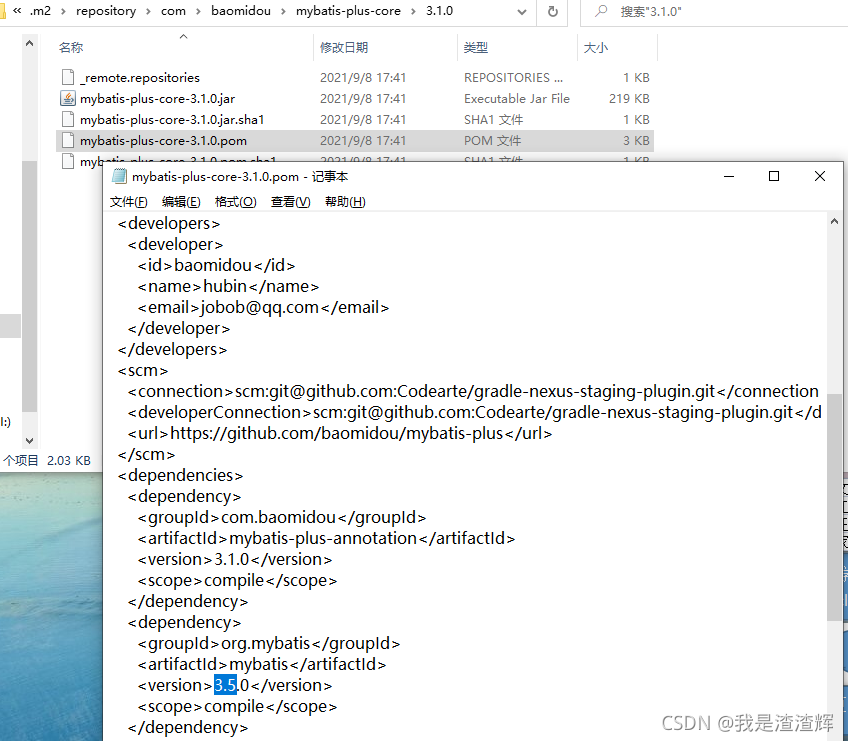The height and width of the screenshot is (741, 848).
Task: Click the jar file icon of mybatis-plus-core-3.1.0.jar
Action: pyautogui.click(x=68, y=98)
